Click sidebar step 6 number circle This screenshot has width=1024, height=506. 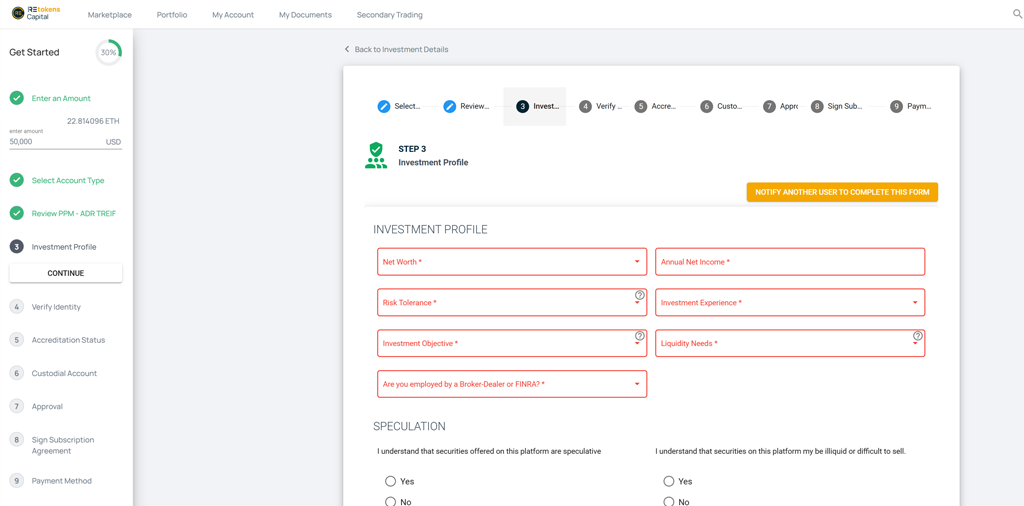click(17, 373)
